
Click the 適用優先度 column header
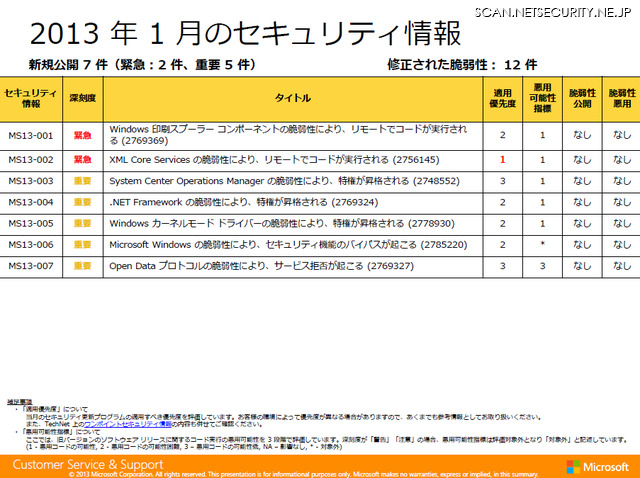pos(502,98)
